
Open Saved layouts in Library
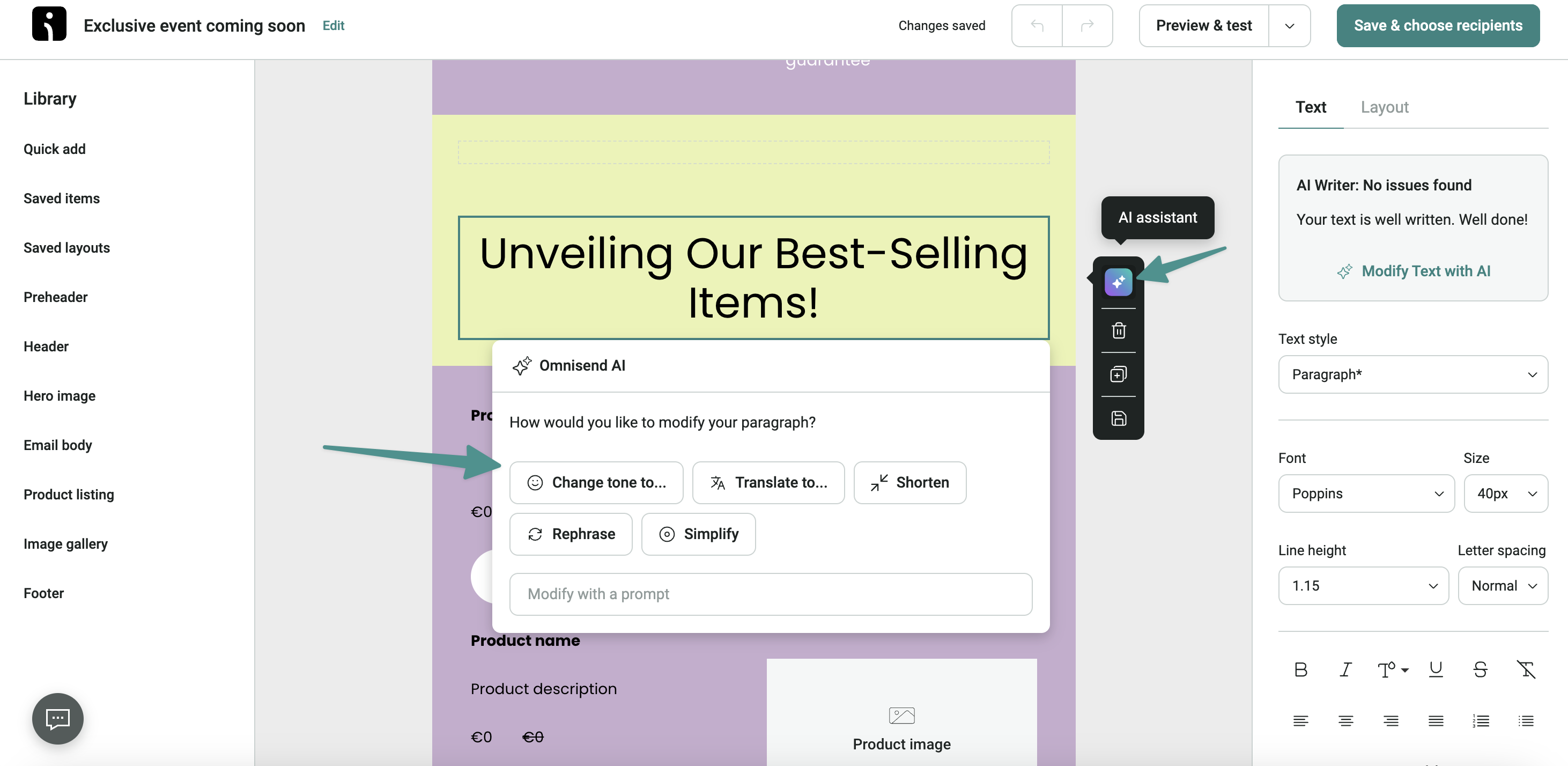[x=67, y=248]
